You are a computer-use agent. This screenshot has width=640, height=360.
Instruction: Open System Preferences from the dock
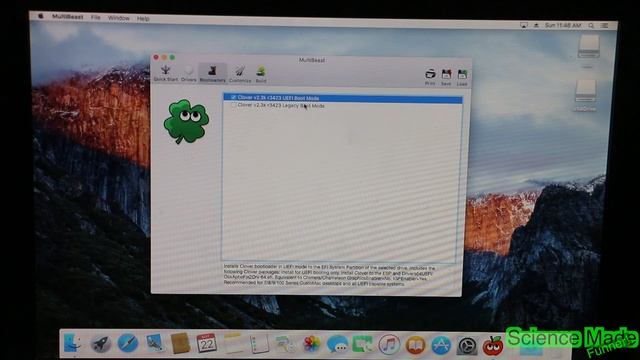coord(468,346)
